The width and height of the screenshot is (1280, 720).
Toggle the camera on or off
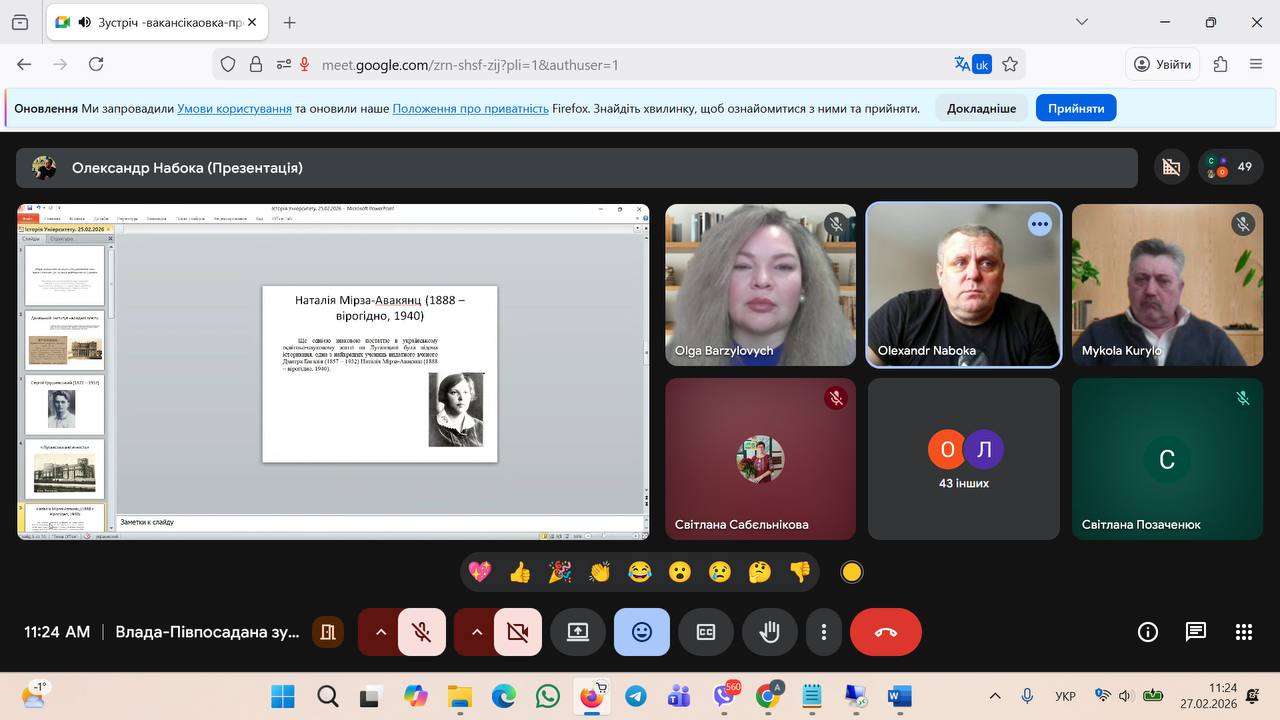pyautogui.click(x=517, y=632)
